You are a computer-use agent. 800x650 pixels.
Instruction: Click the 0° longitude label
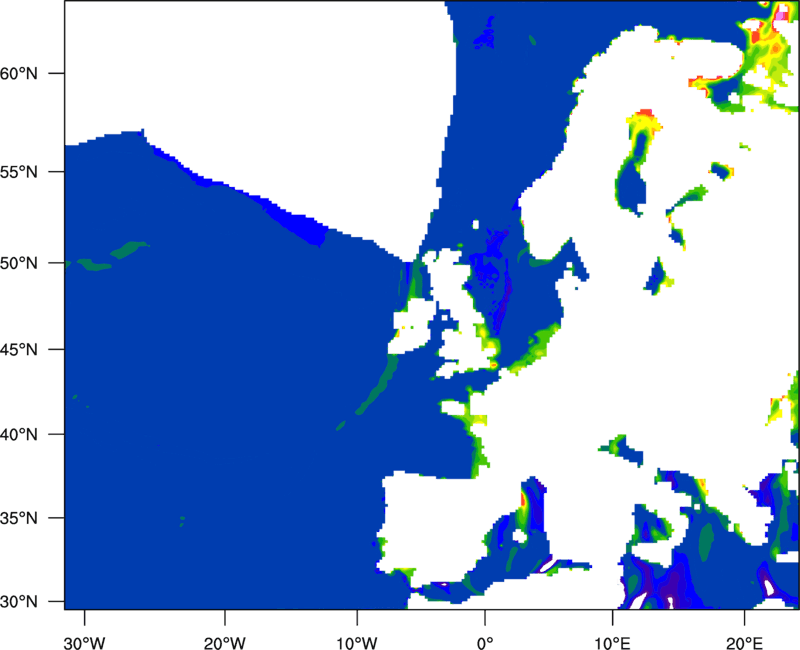tap(485, 643)
